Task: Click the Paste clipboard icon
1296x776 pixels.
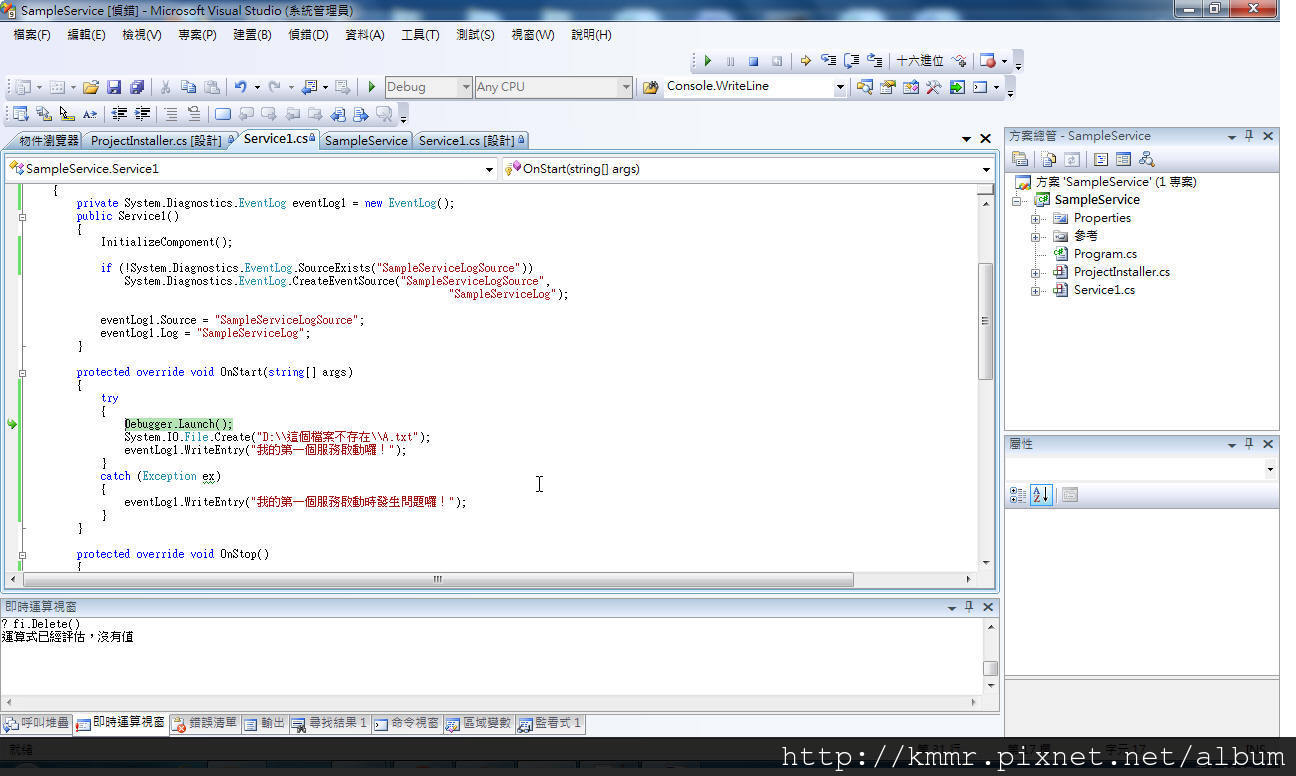Action: coord(212,87)
